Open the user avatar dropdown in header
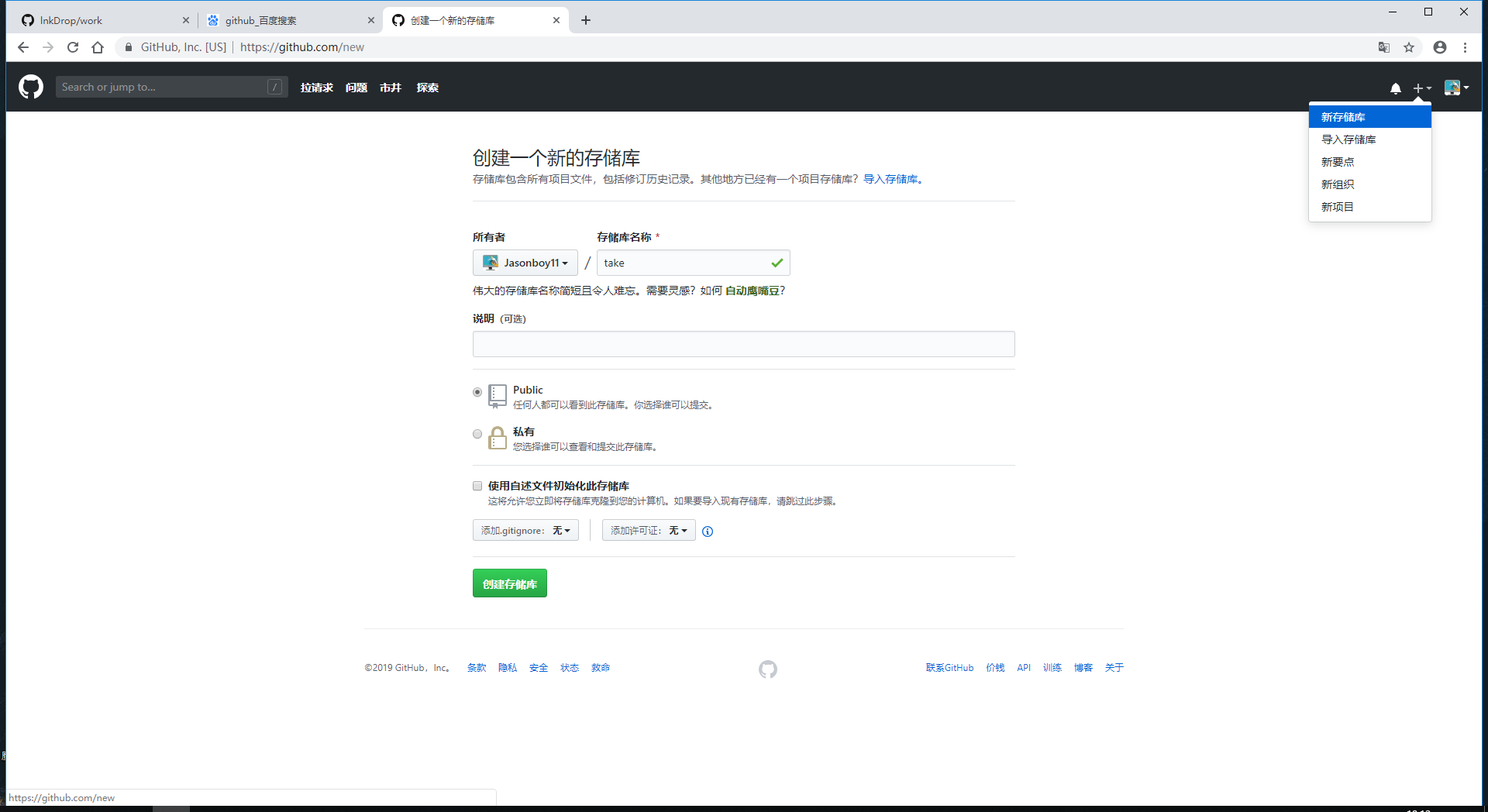1488x812 pixels. (x=1457, y=88)
